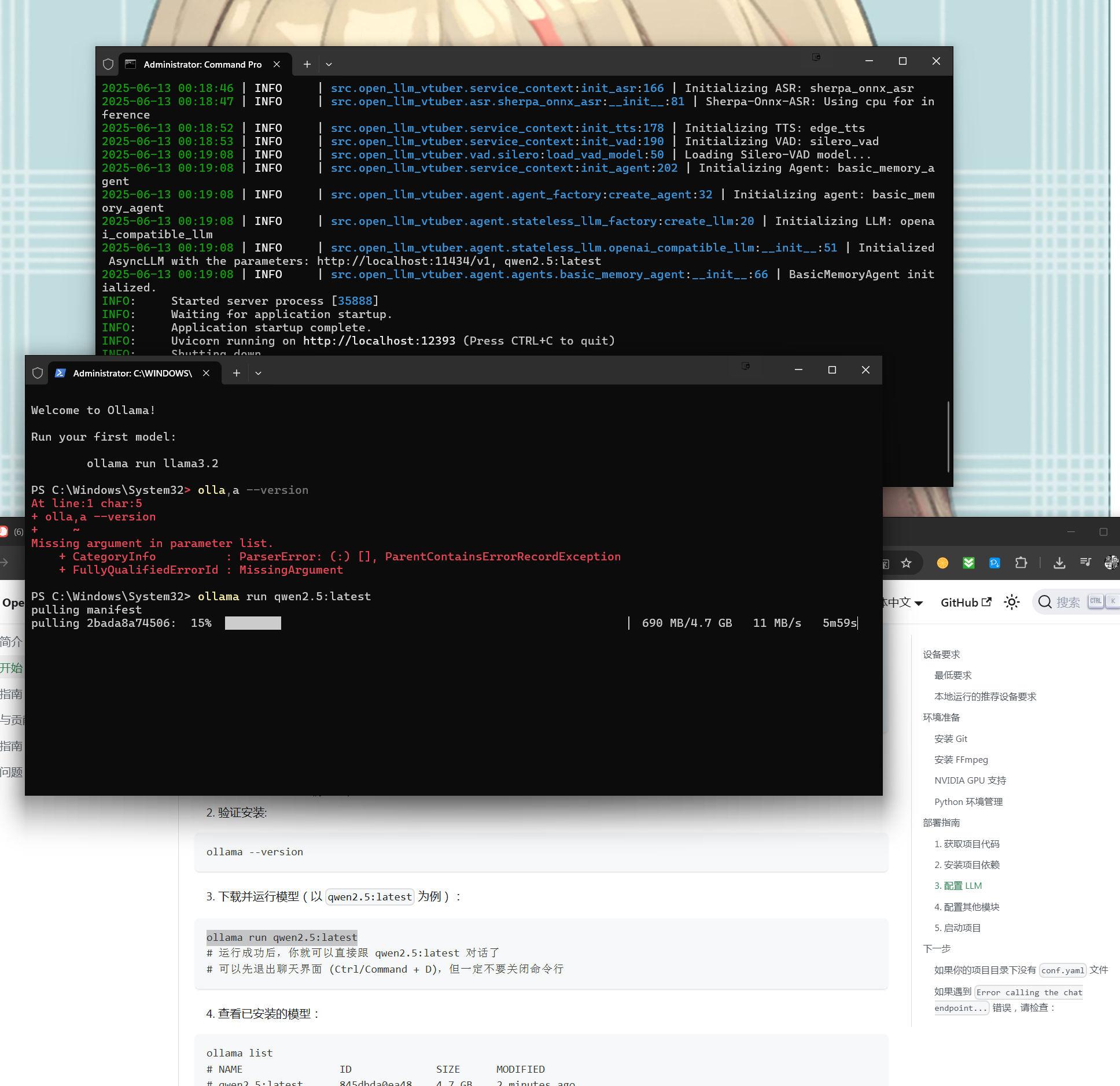Click the magnifier search icon
Viewport: 1120px width, 1086px height.
[x=1045, y=603]
